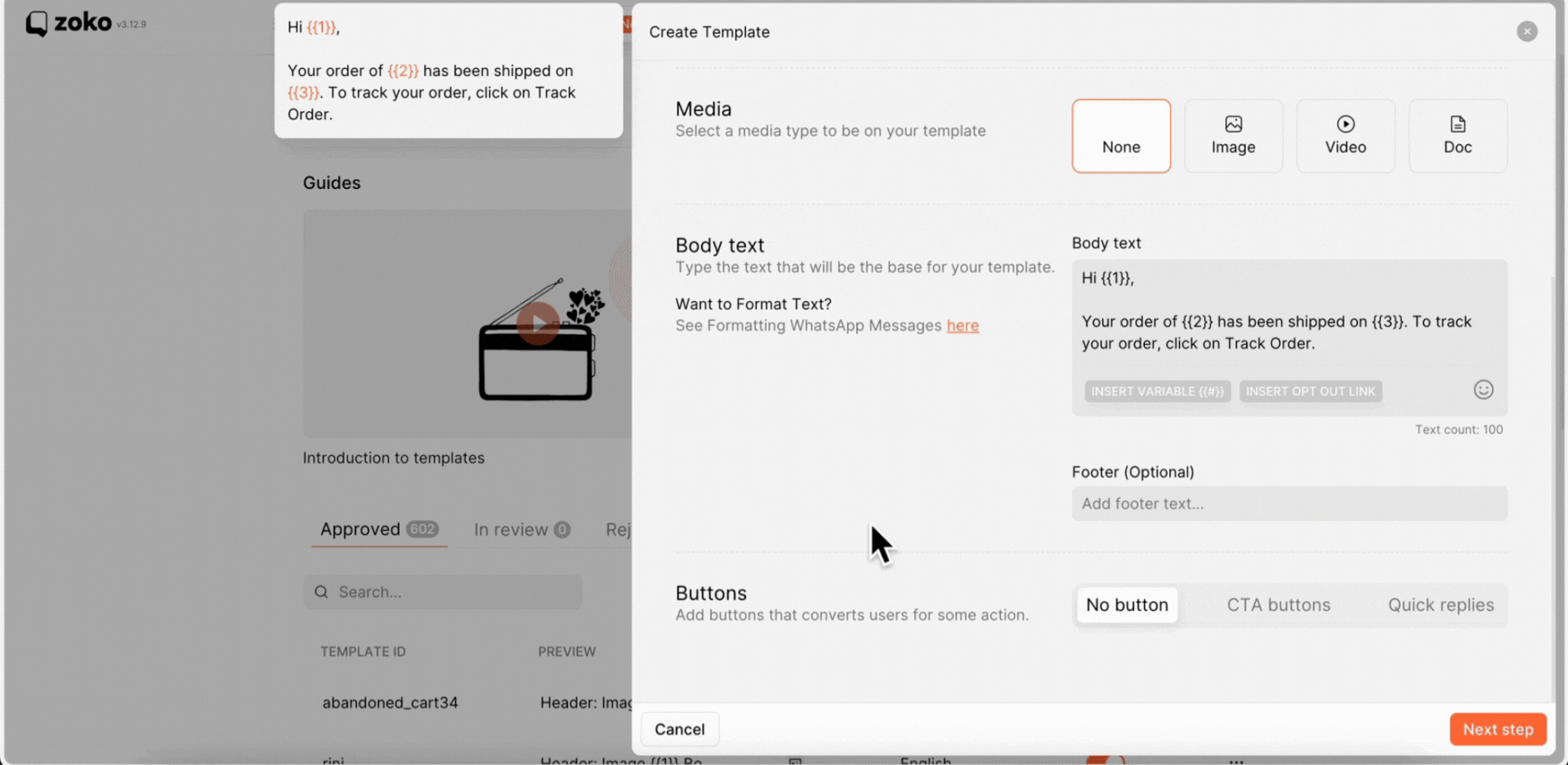Click the Insert Opt Out Link button

(x=1310, y=391)
